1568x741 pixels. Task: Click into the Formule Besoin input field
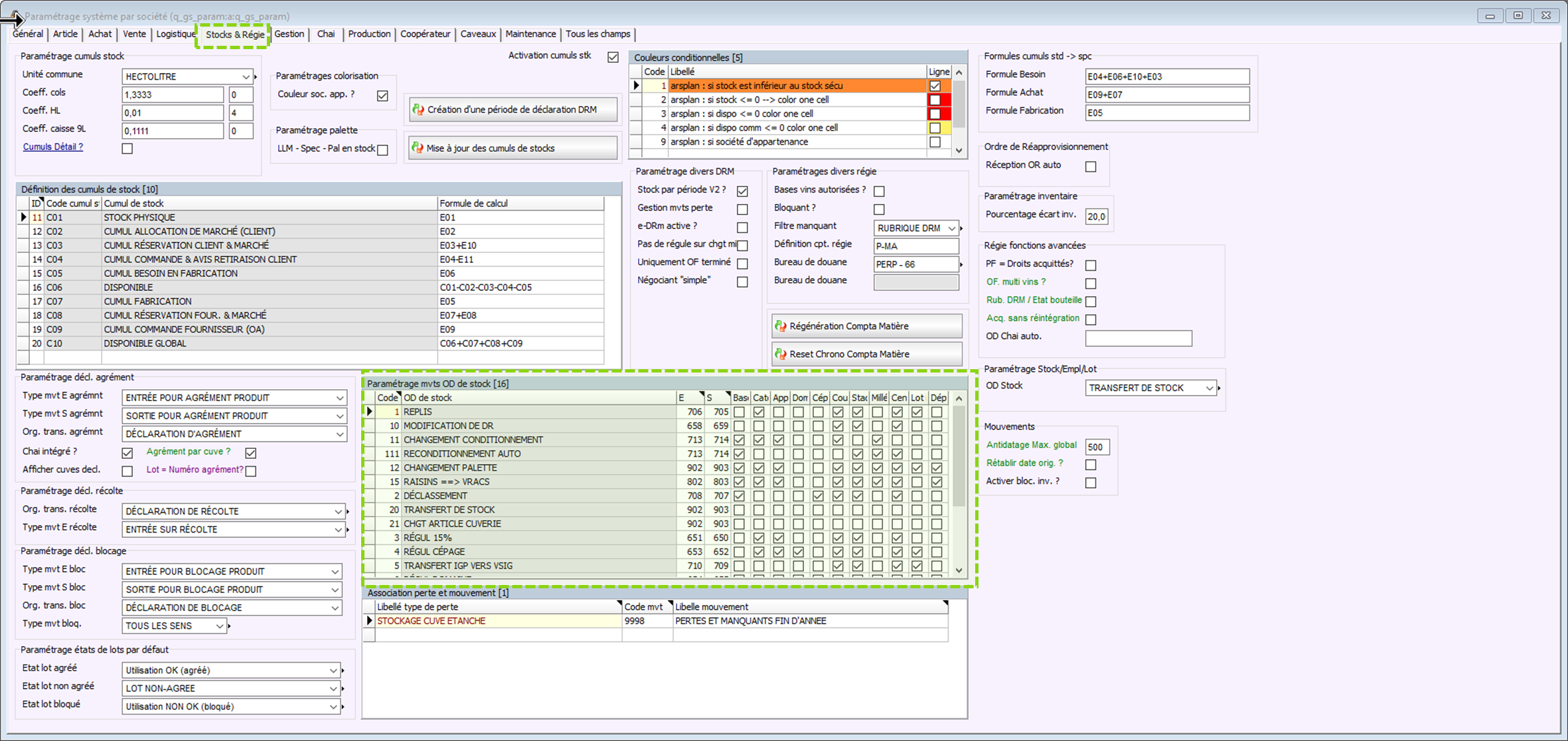[x=1166, y=76]
